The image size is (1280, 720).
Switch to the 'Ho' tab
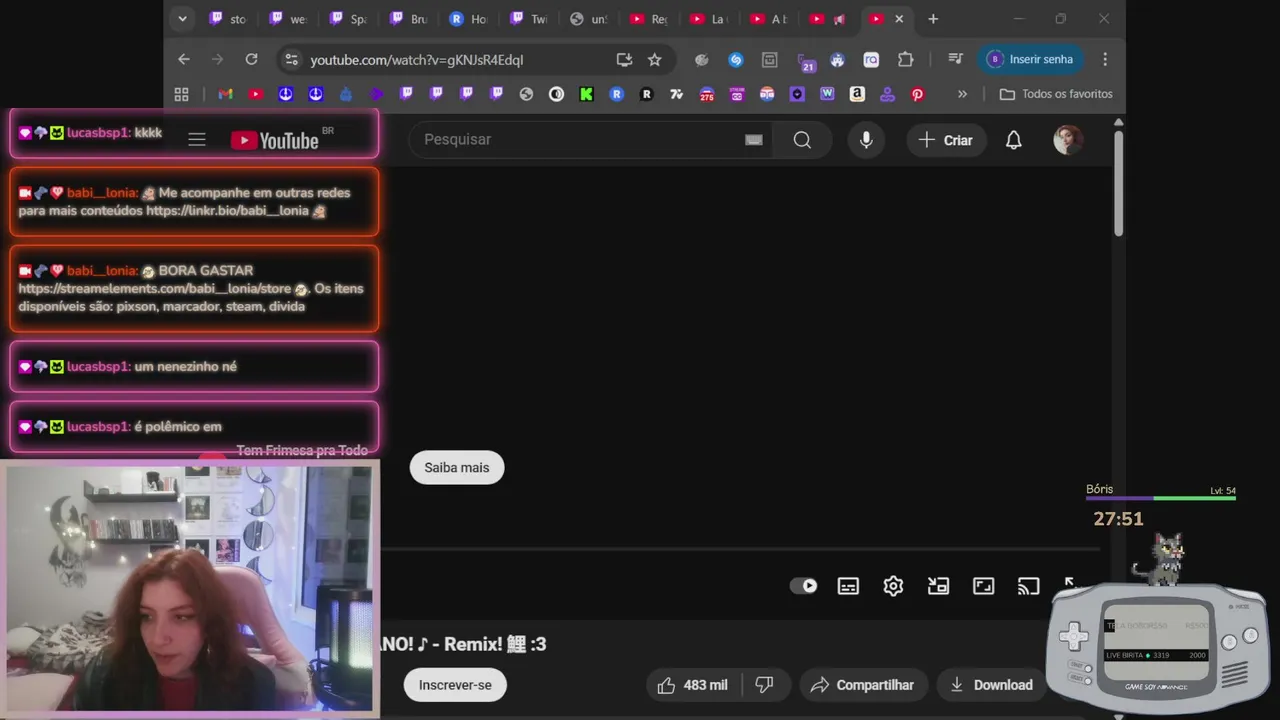coord(468,19)
